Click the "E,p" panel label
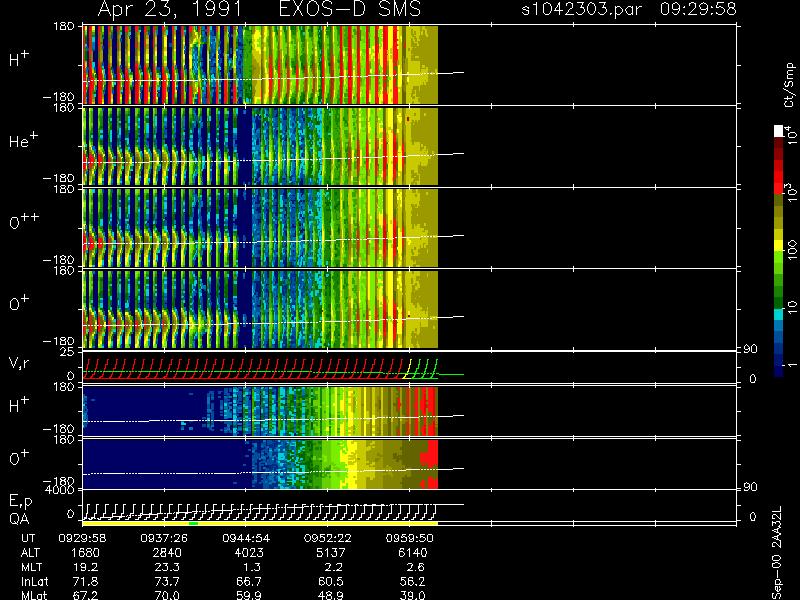 (21, 502)
